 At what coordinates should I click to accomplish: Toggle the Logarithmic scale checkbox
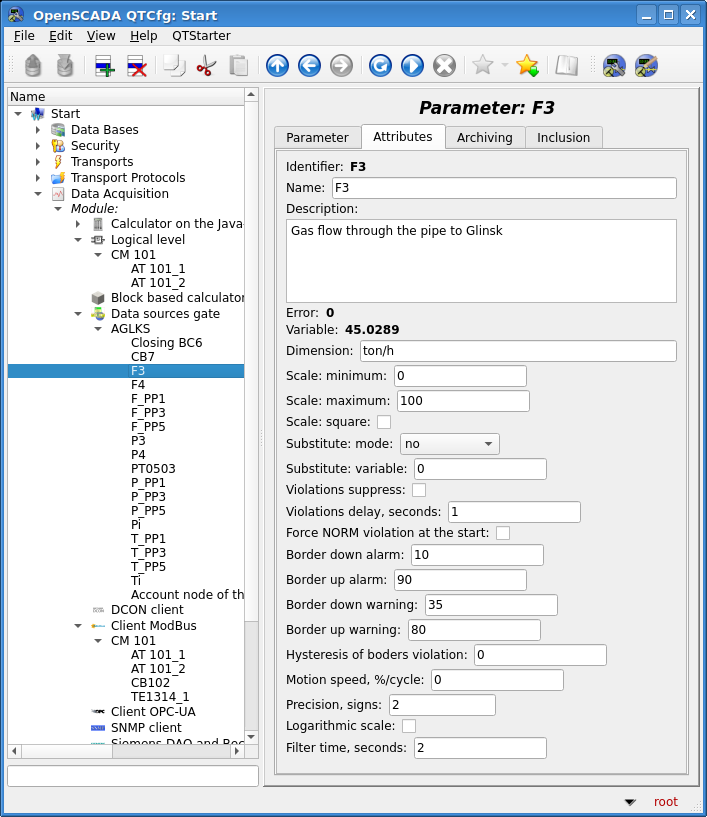click(409, 726)
